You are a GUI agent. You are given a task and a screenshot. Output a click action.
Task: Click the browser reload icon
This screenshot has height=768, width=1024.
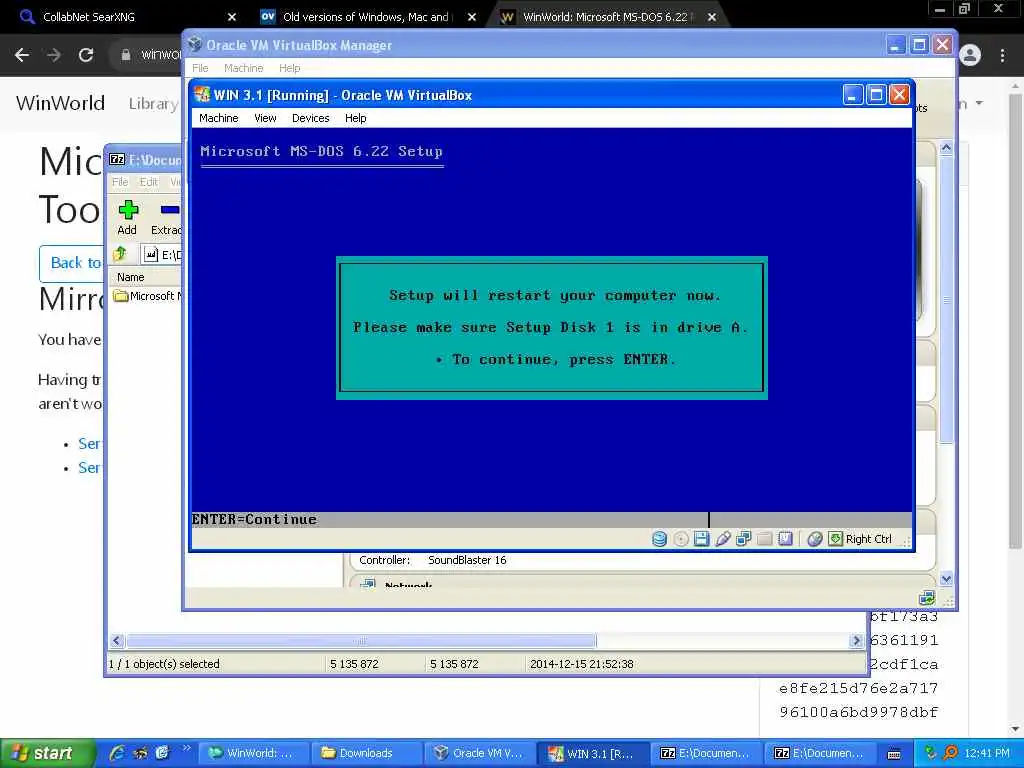(86, 55)
